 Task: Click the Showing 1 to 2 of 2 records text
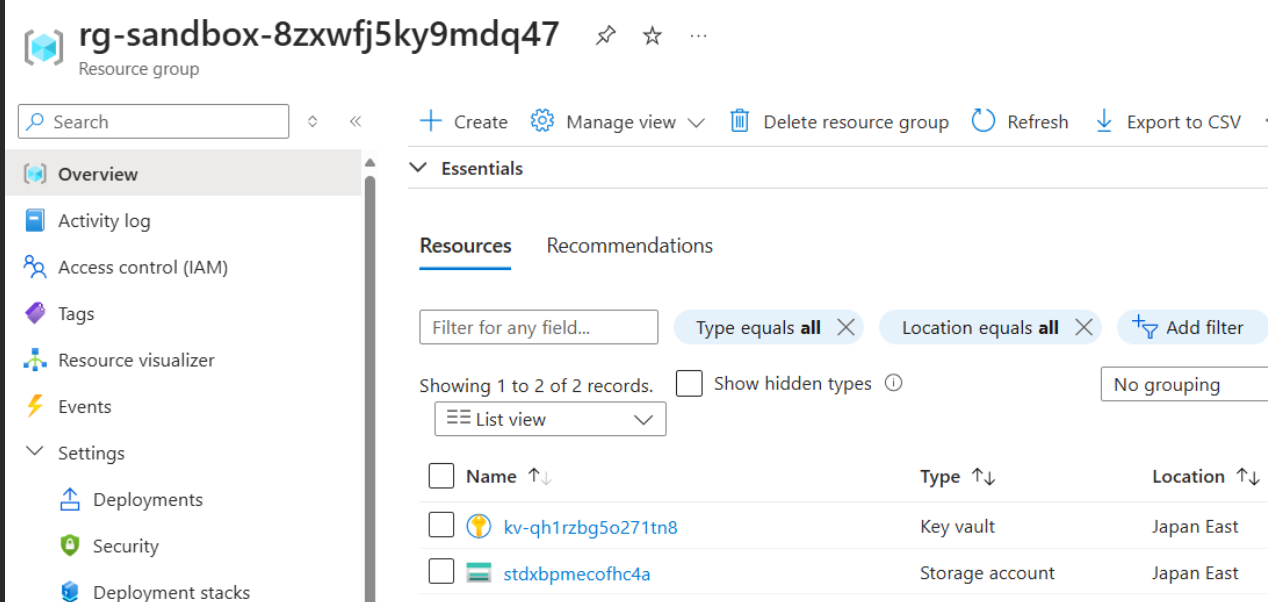click(x=536, y=386)
